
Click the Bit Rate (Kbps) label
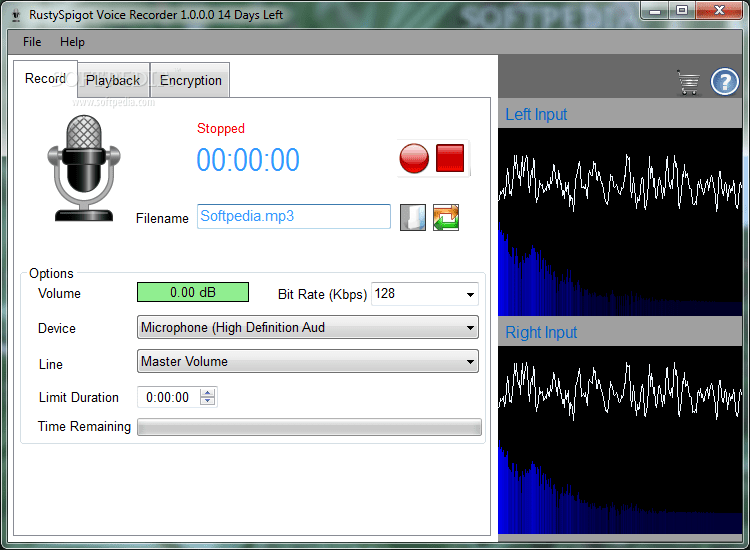[x=322, y=295]
